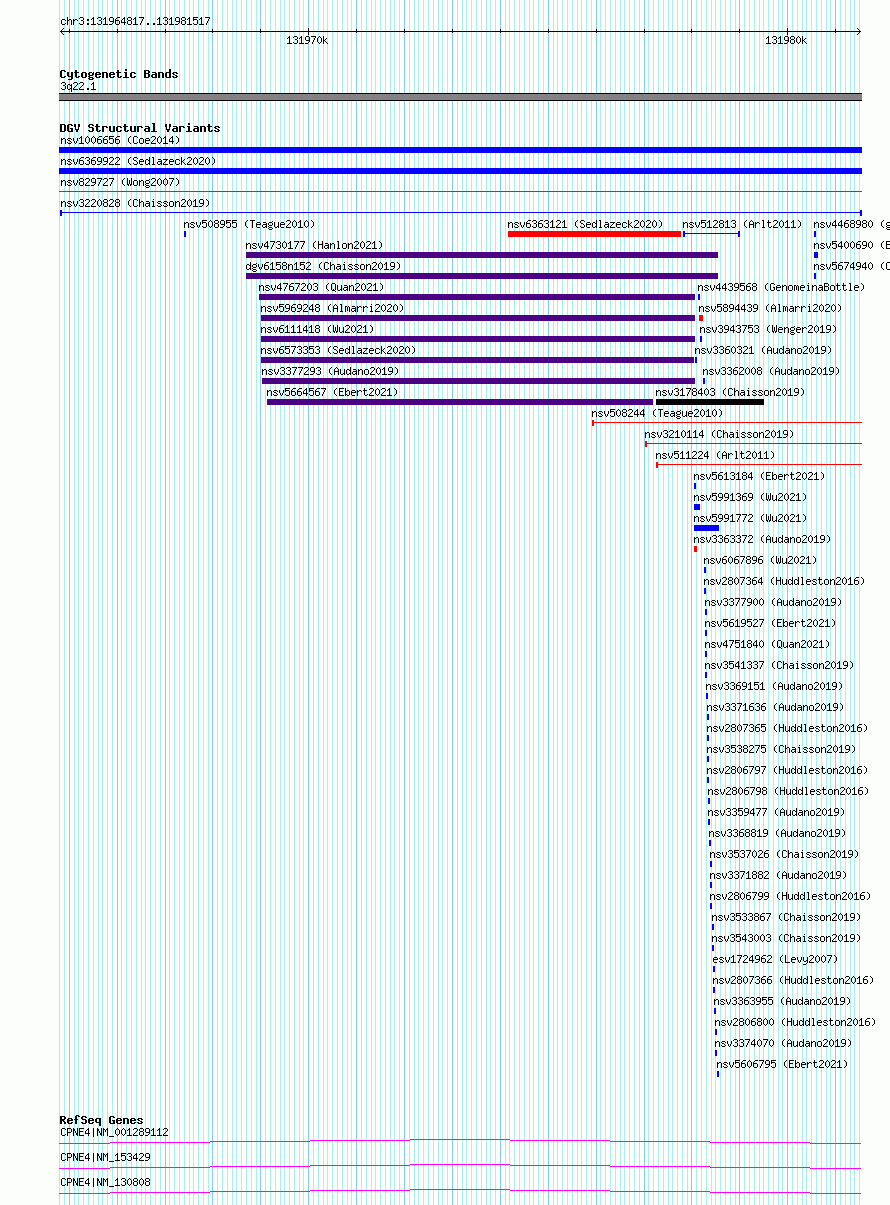Image resolution: width=890 pixels, height=1205 pixels.
Task: Click variant label nsv3371636 (Audano2019)
Action: click(775, 707)
